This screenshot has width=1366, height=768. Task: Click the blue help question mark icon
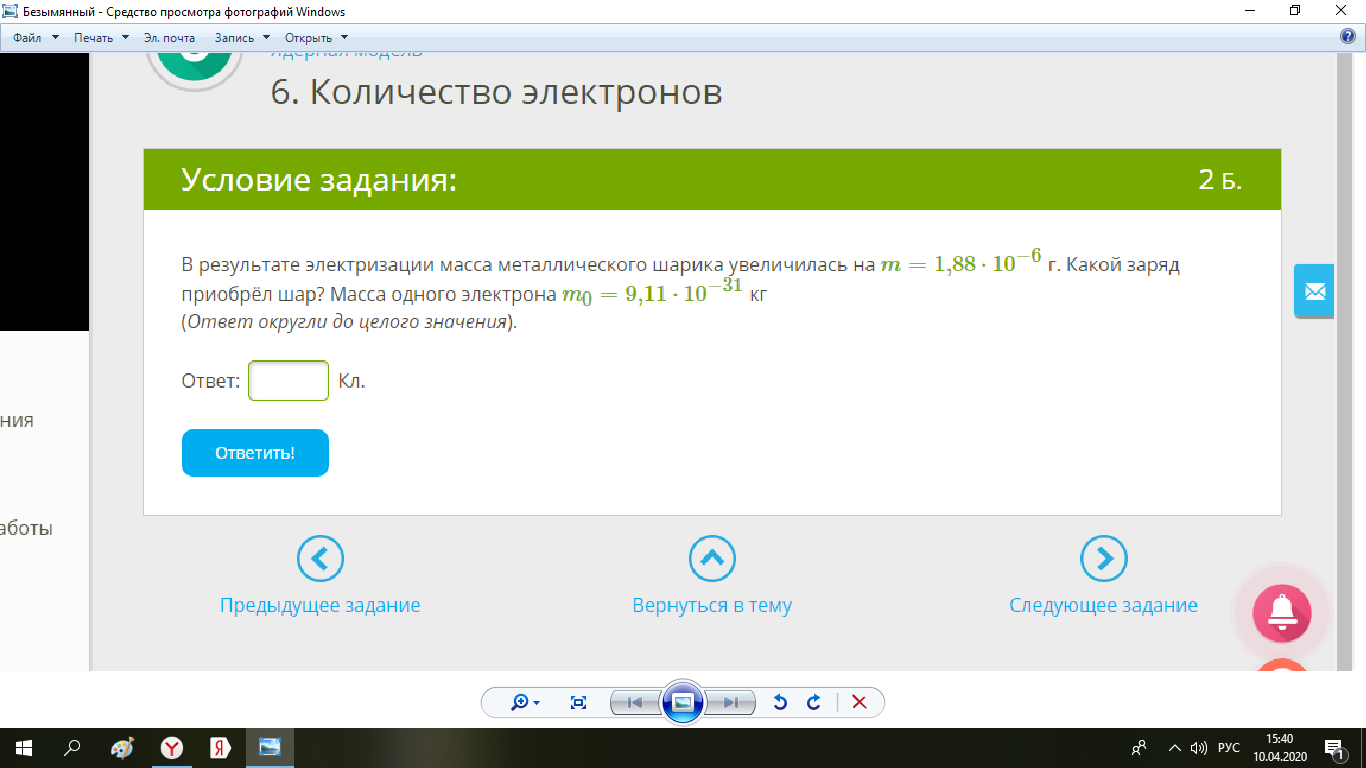point(1347,37)
